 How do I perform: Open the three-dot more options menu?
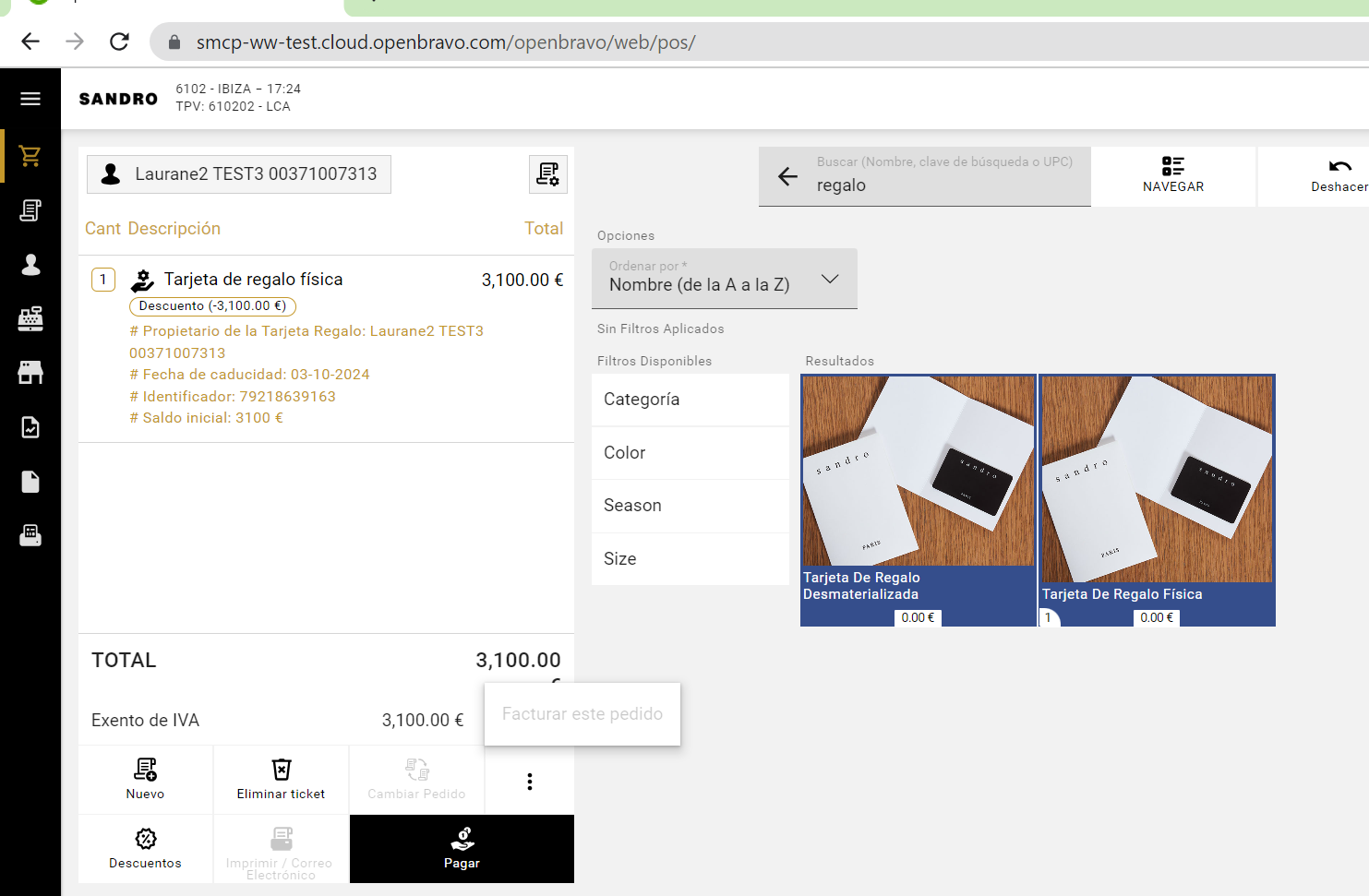[529, 782]
